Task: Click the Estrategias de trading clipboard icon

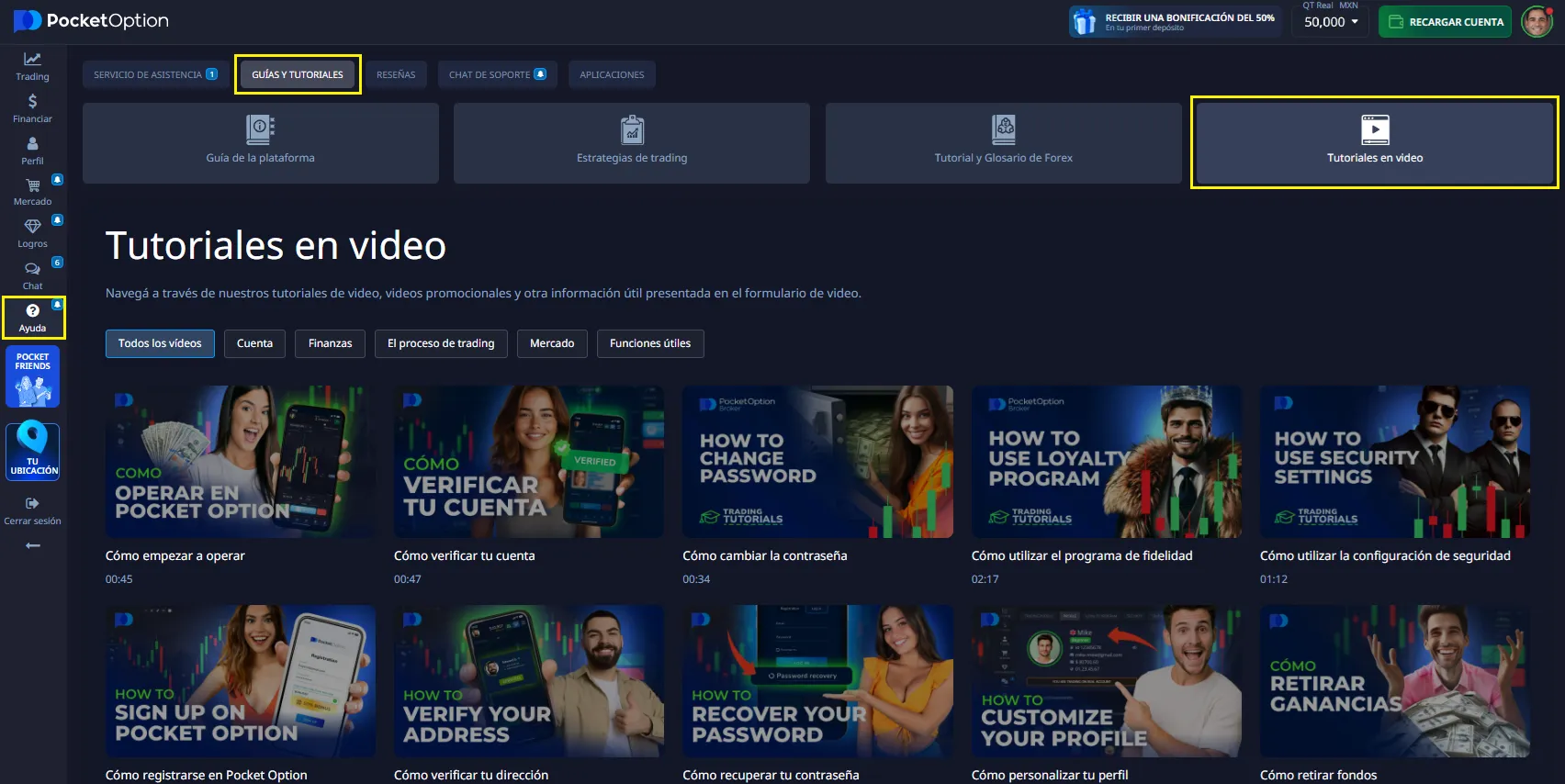Action: [x=632, y=129]
